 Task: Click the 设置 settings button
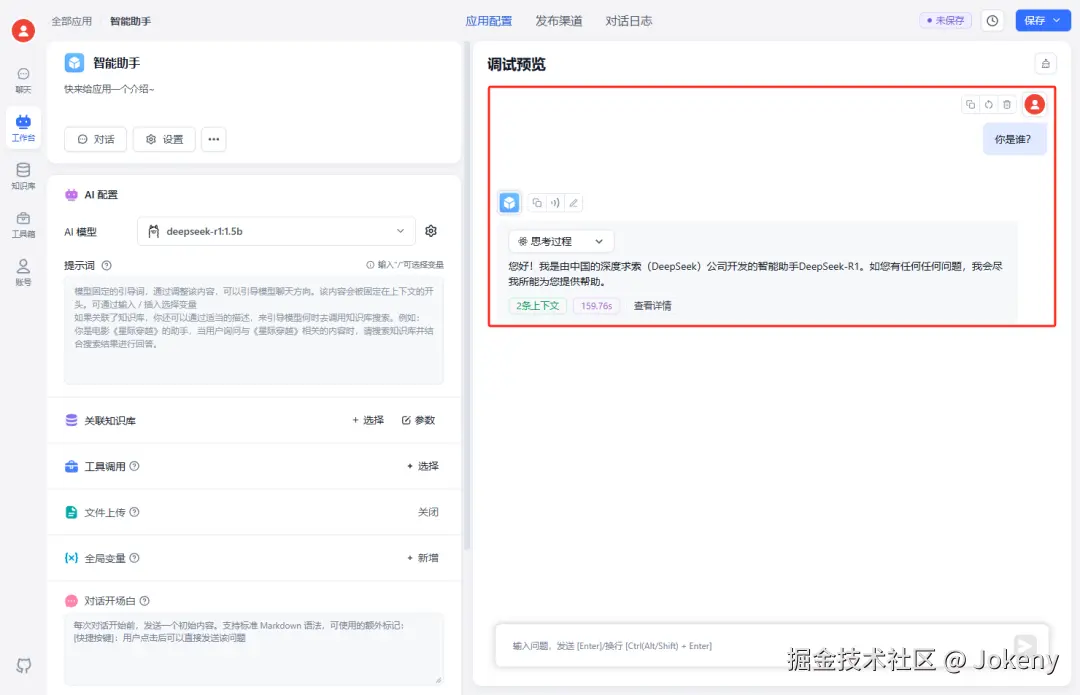point(164,139)
